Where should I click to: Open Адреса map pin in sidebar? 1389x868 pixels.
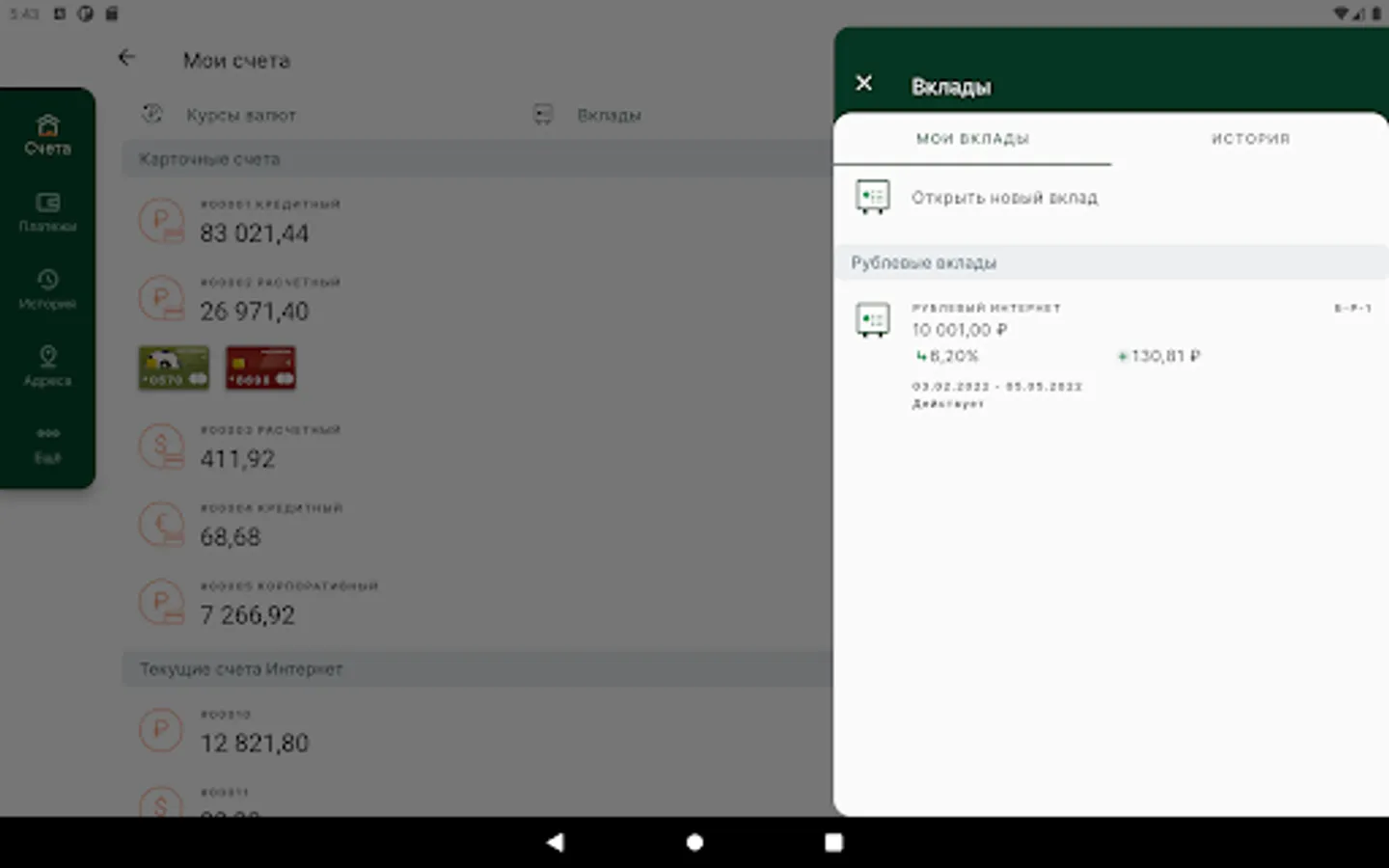(x=47, y=366)
